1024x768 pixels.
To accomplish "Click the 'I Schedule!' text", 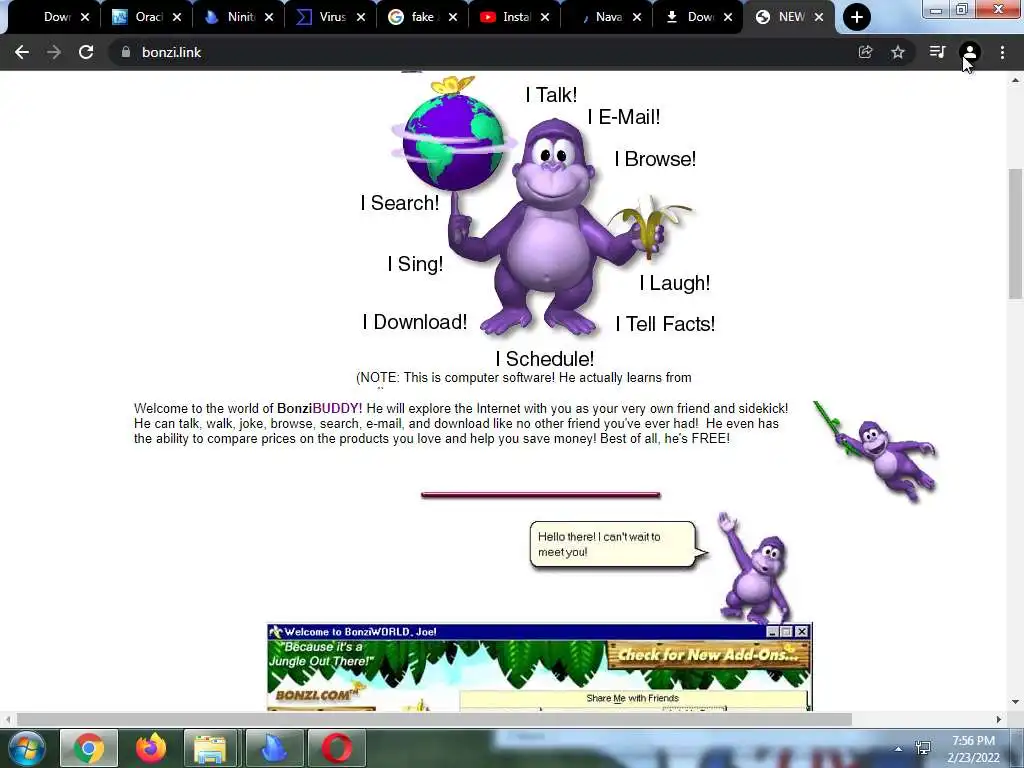I will (545, 359).
